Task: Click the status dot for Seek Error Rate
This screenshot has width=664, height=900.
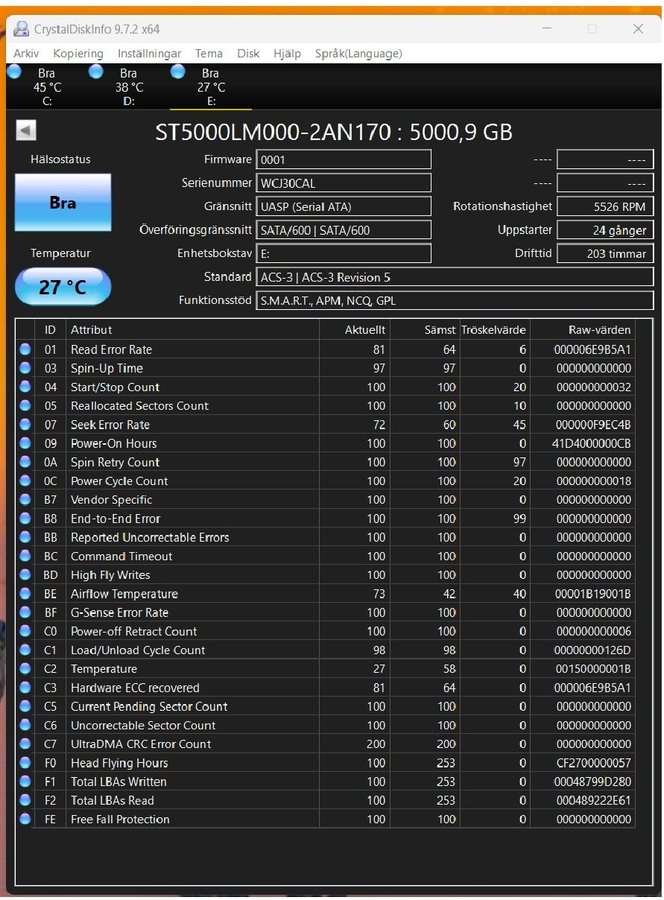Action: pos(25,424)
